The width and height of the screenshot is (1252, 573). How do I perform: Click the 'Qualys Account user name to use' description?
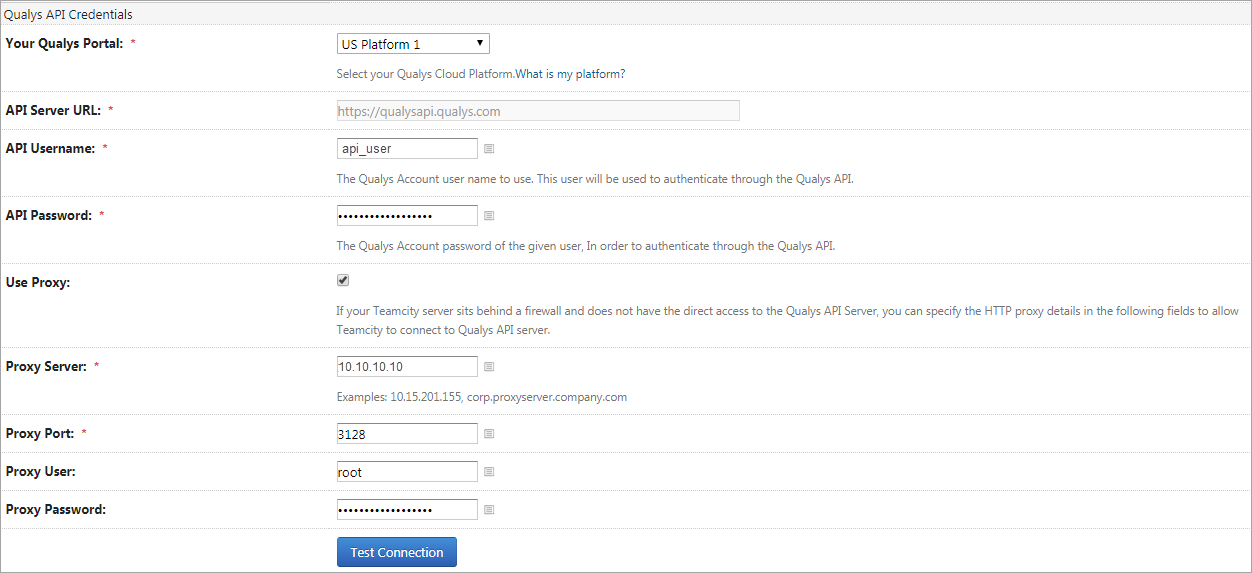pyautogui.click(x=595, y=180)
